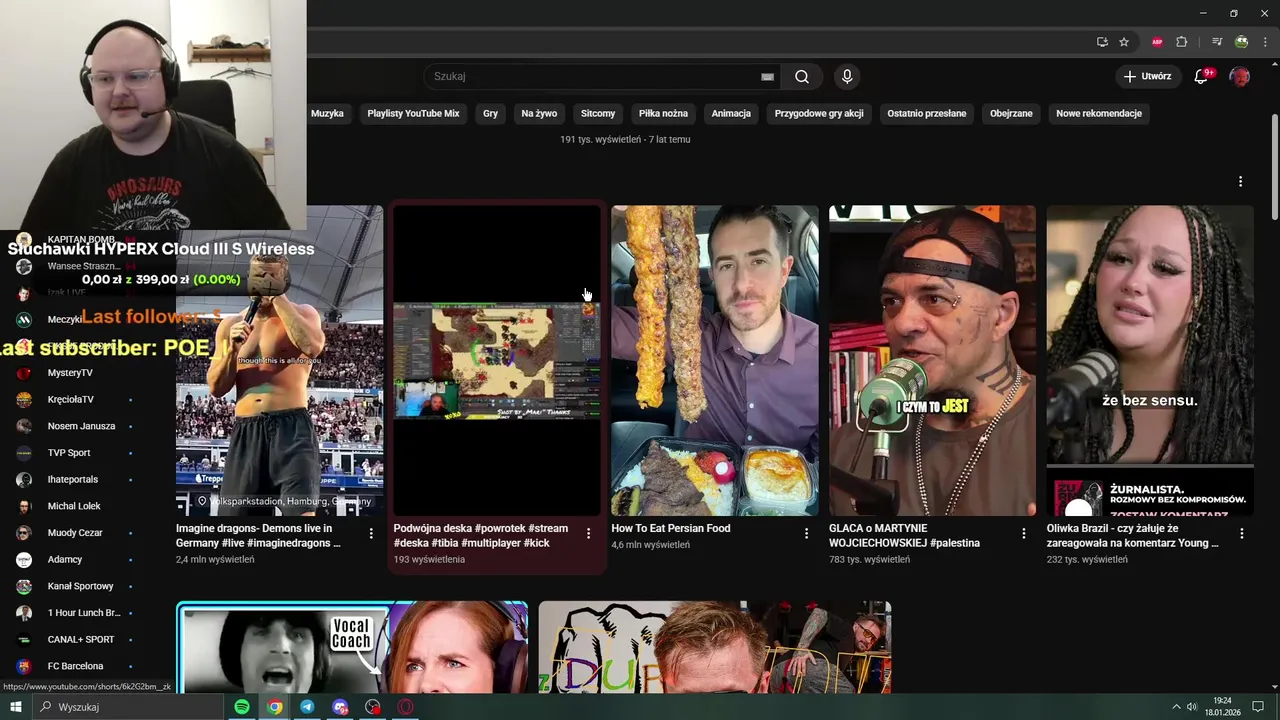Select the Gry filter chip
This screenshot has height=720, width=1280.
pyautogui.click(x=490, y=113)
